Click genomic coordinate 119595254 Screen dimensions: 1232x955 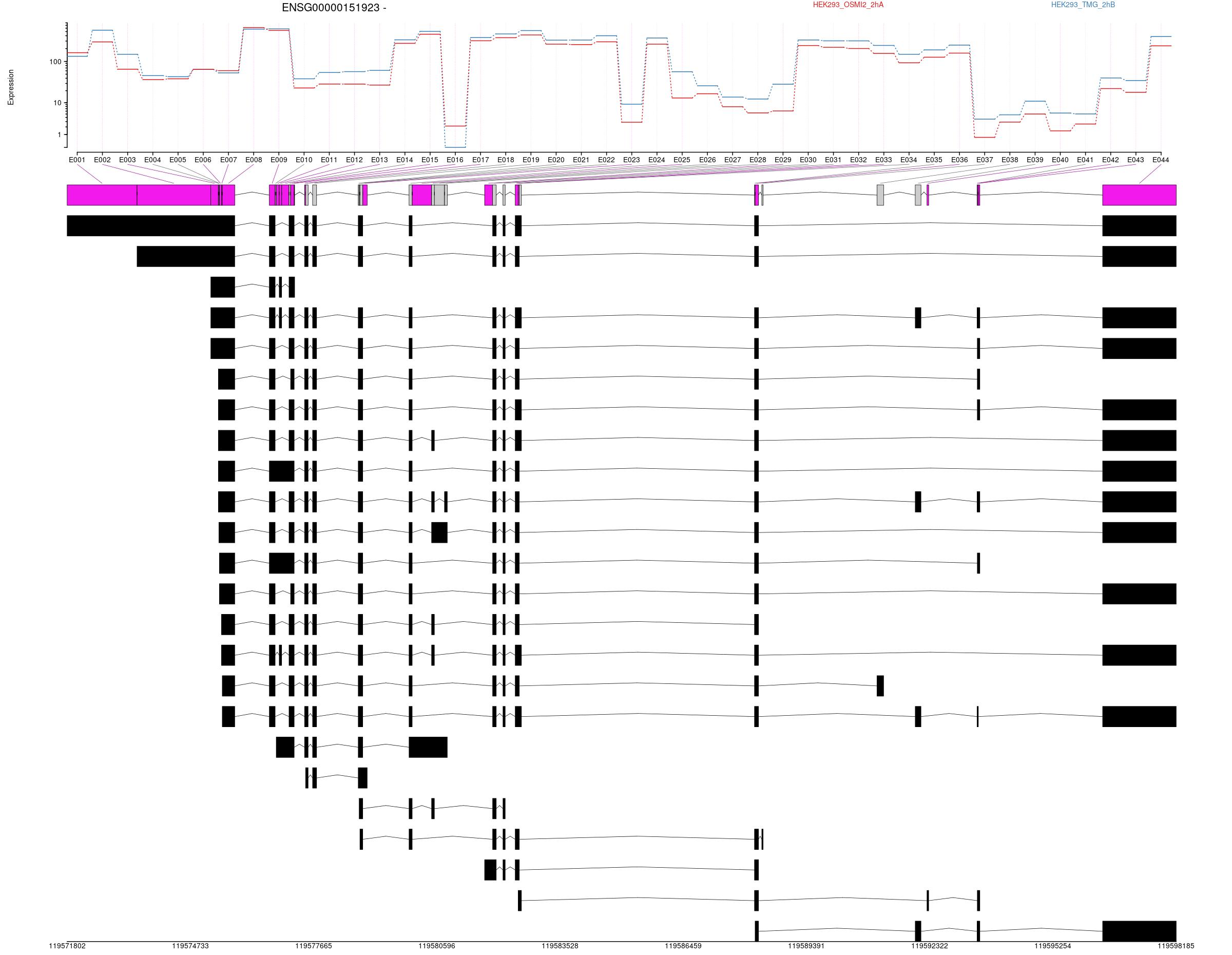[1053, 946]
